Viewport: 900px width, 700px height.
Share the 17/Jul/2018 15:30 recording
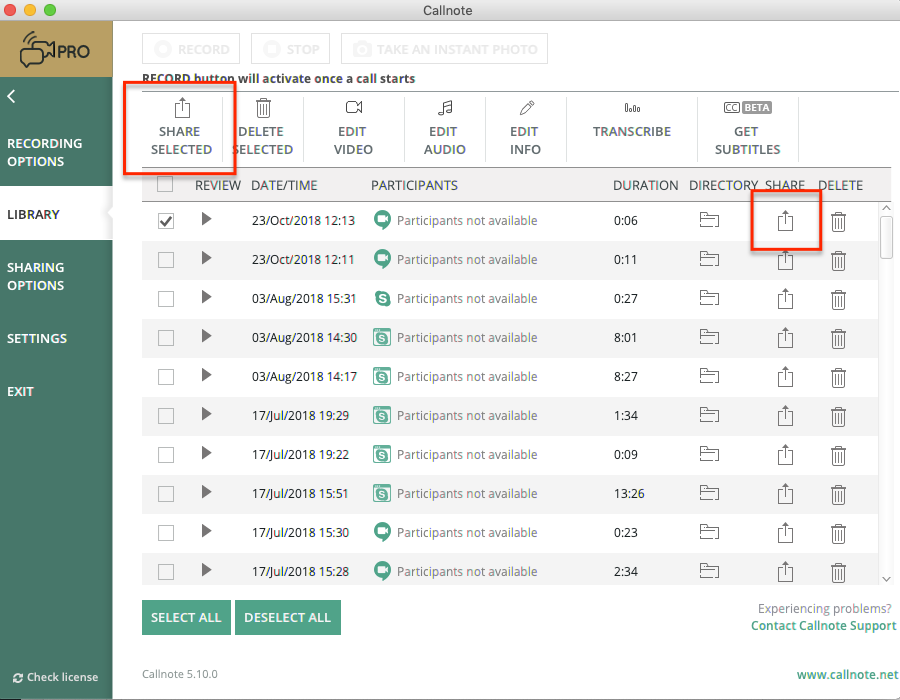point(785,533)
